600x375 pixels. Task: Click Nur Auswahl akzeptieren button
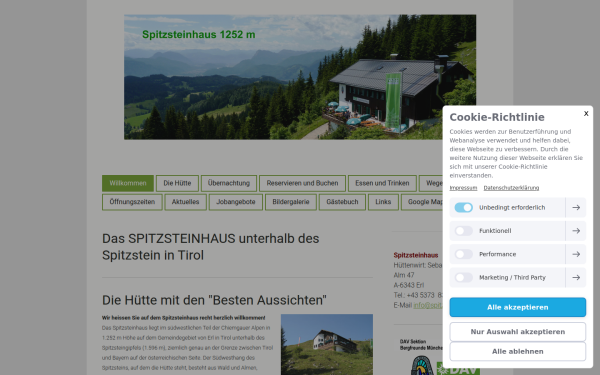[517, 332]
